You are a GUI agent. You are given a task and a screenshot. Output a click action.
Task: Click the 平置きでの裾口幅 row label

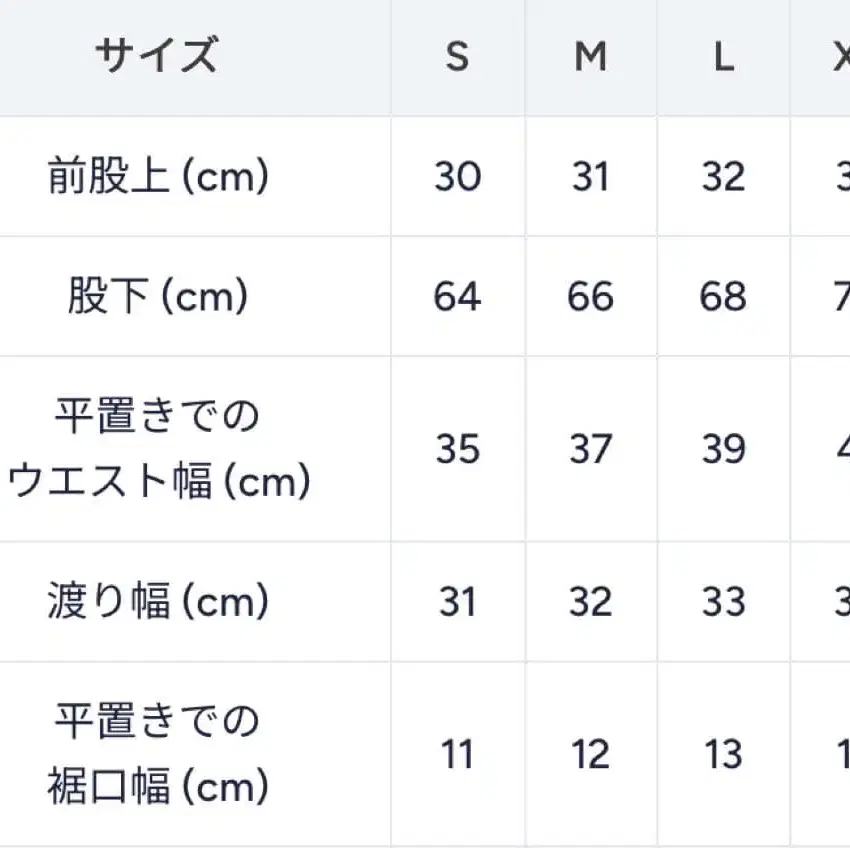pyautogui.click(x=158, y=754)
